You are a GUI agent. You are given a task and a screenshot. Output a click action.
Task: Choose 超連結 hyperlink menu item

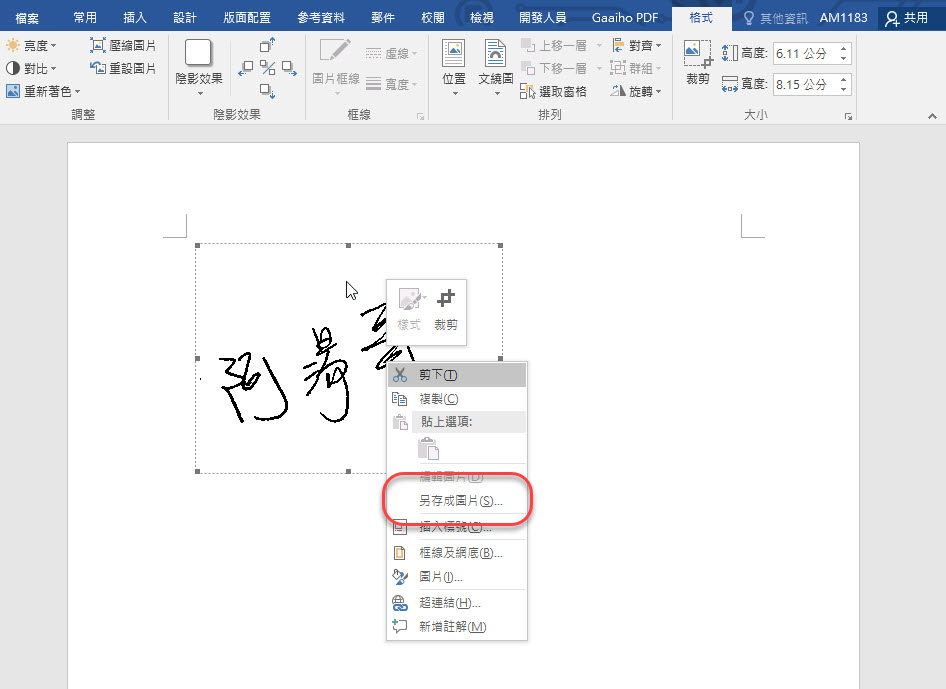pos(457,603)
